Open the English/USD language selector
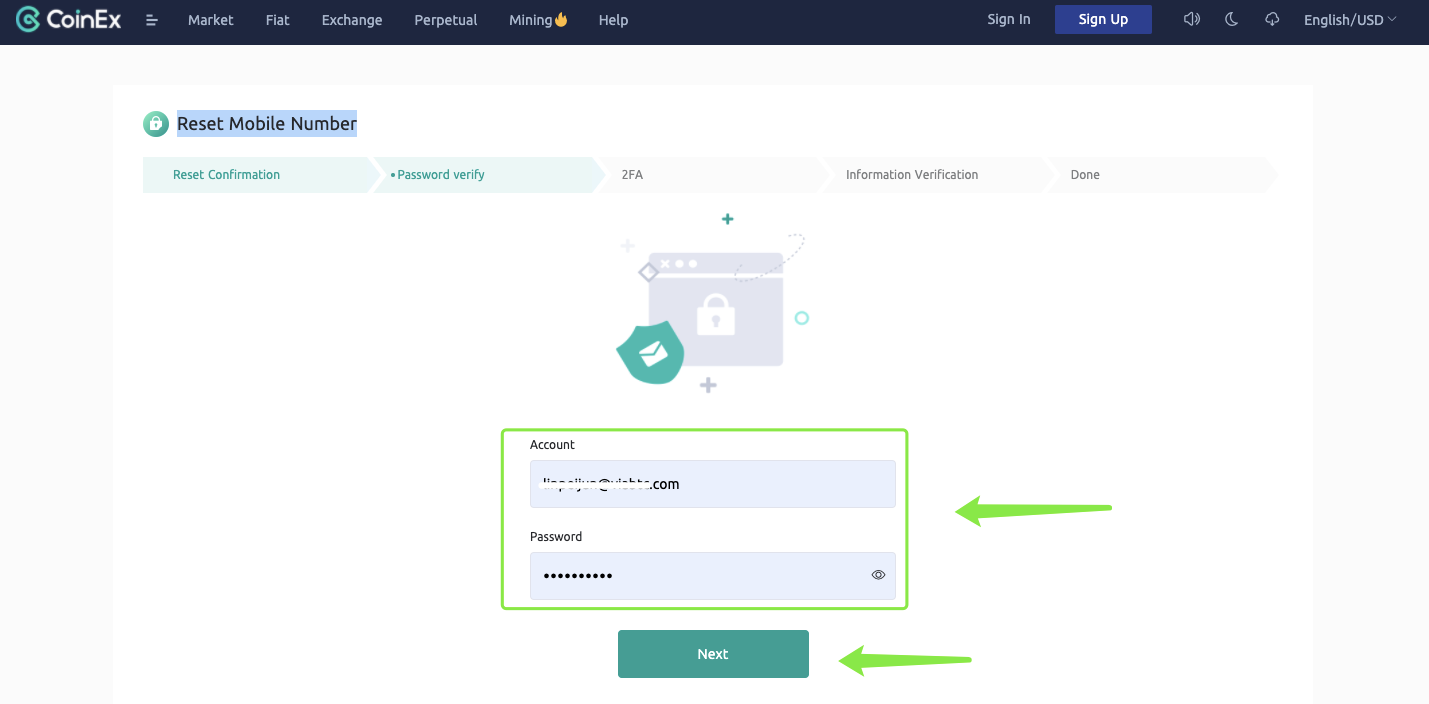This screenshot has width=1429, height=704. (1343, 18)
